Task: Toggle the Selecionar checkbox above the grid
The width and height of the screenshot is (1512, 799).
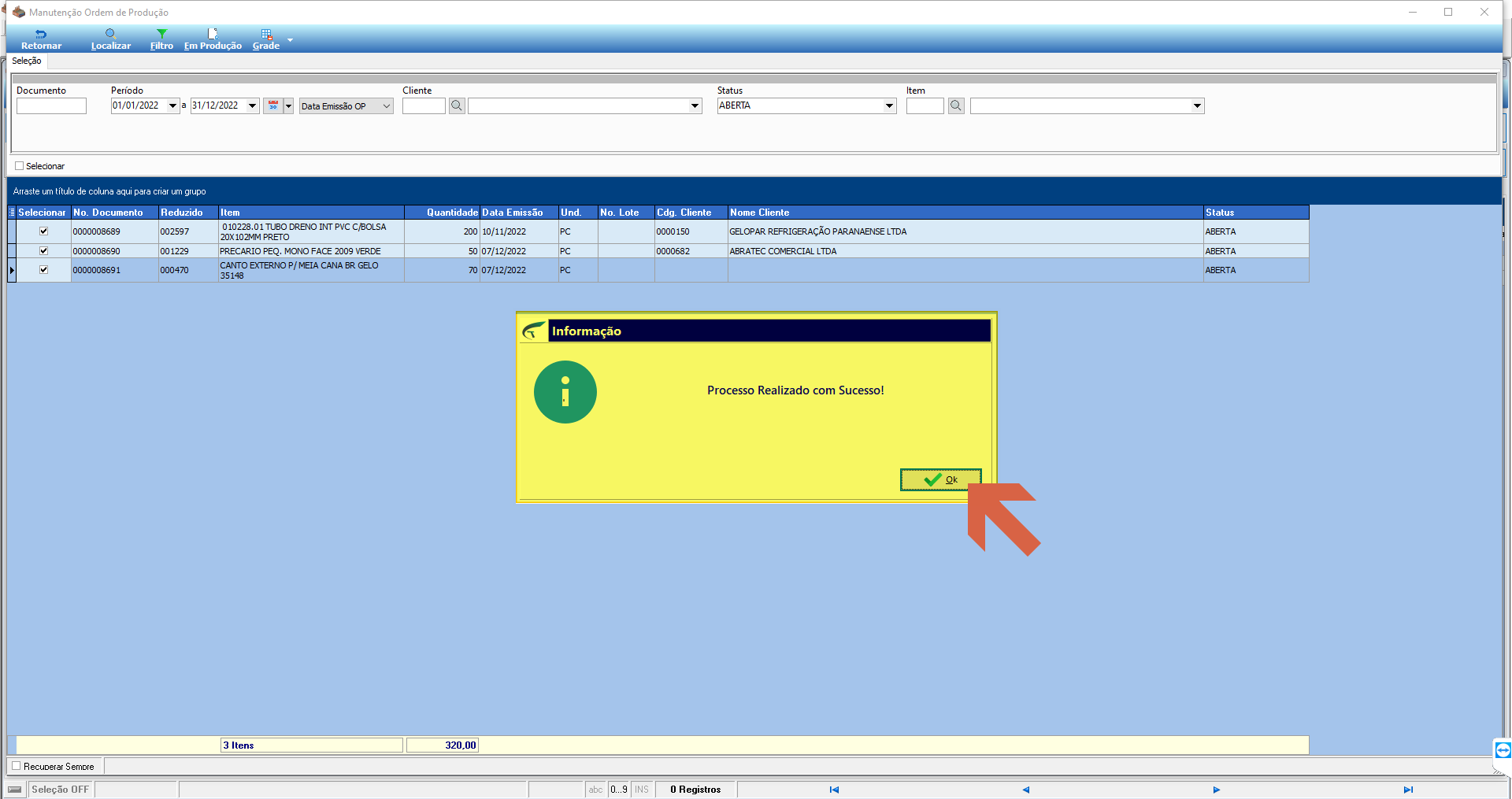Action: (20, 166)
